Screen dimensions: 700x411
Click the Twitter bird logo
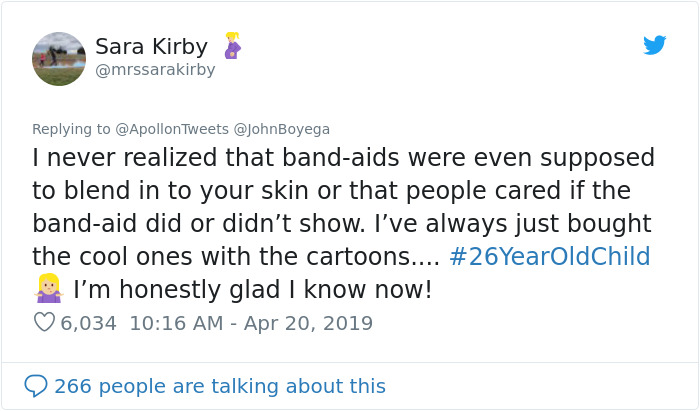click(x=654, y=46)
